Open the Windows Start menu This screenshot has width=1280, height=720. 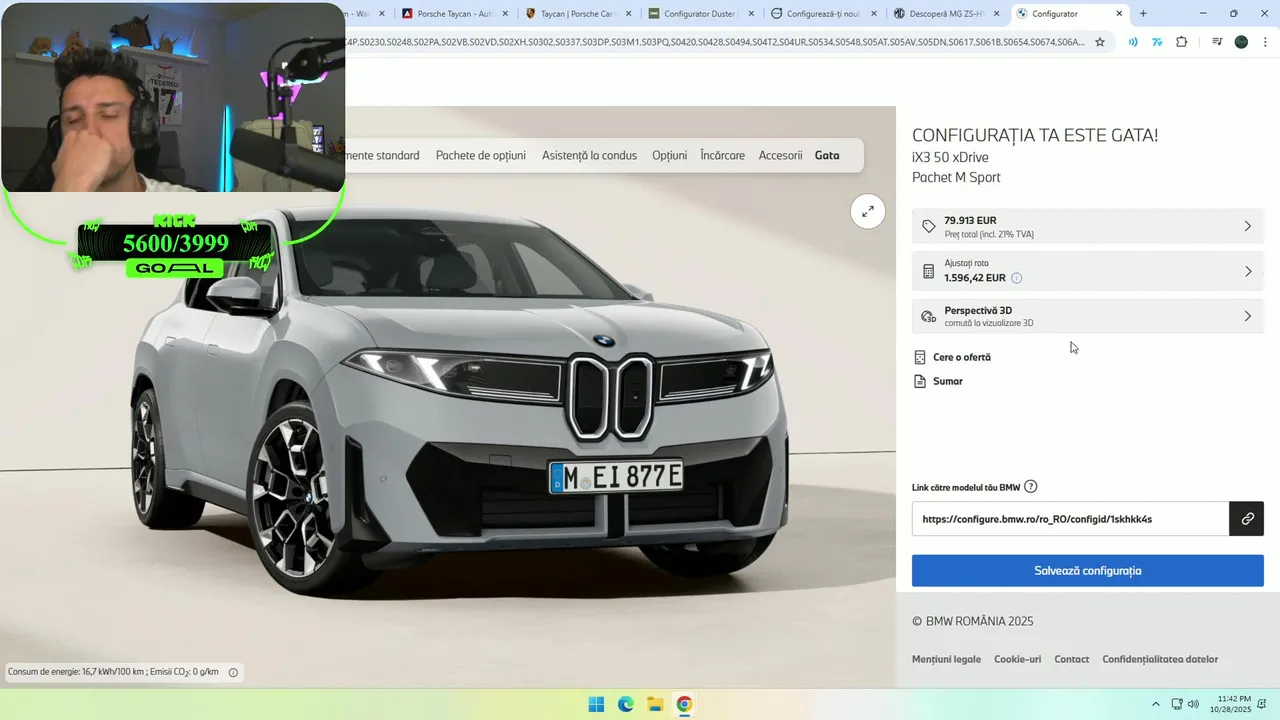[596, 704]
